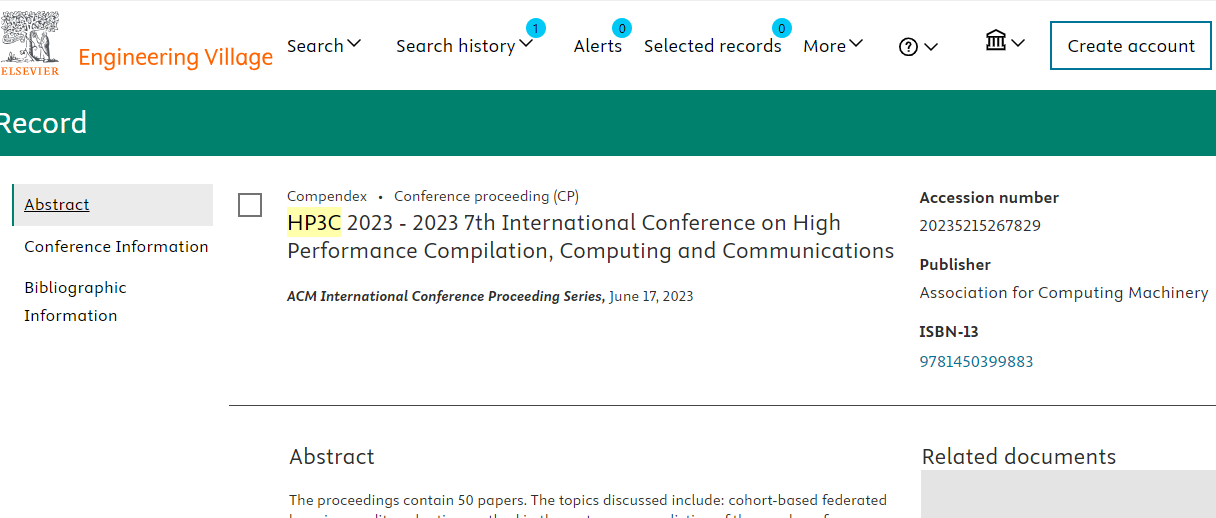1216x518 pixels.
Task: Open the help question mark menu
Action: click(x=918, y=46)
